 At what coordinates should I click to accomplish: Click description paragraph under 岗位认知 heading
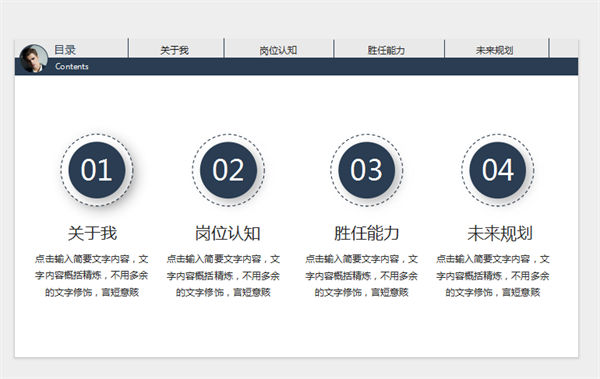coord(223,276)
